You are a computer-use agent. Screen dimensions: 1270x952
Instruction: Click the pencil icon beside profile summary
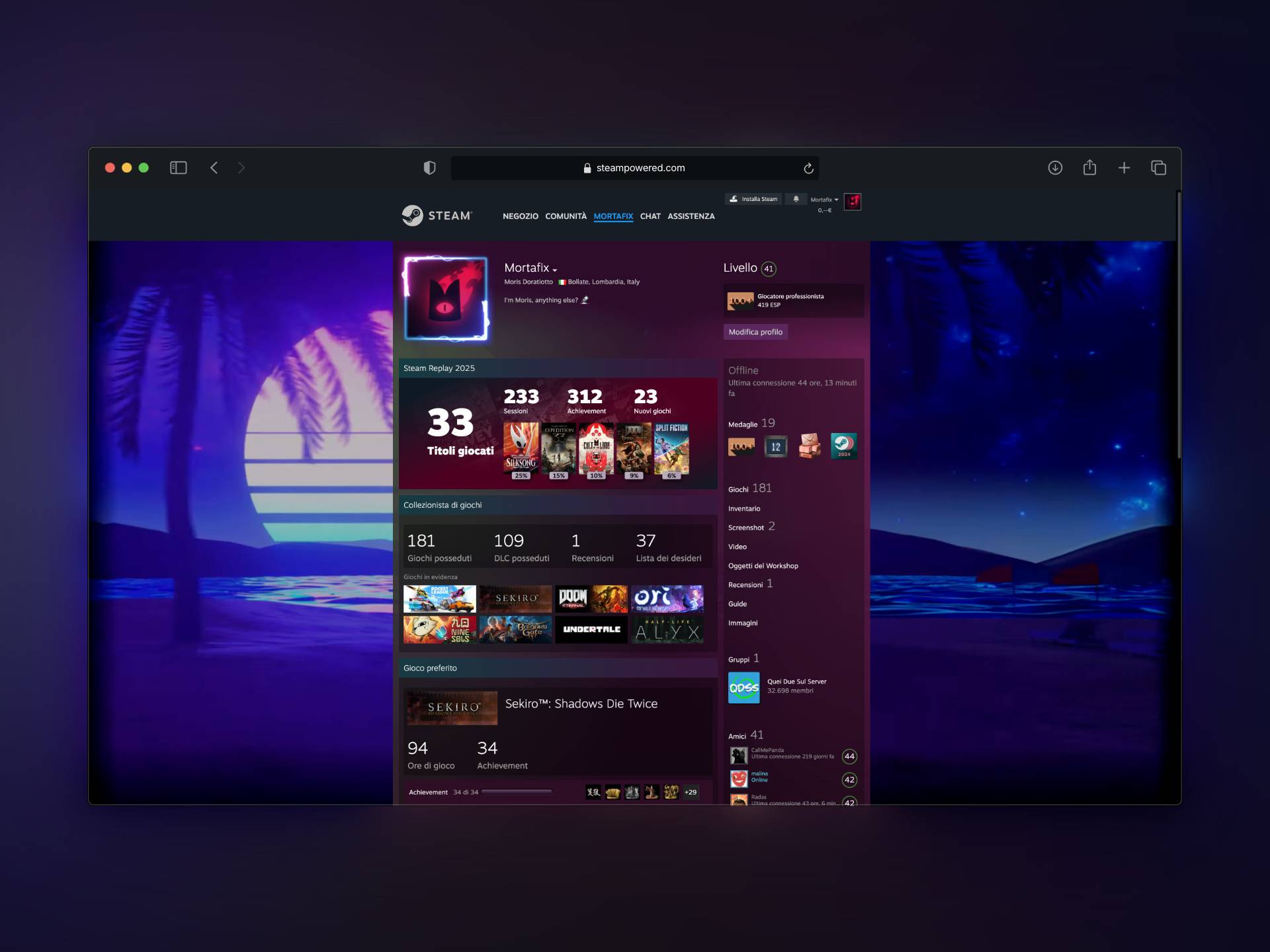click(585, 300)
